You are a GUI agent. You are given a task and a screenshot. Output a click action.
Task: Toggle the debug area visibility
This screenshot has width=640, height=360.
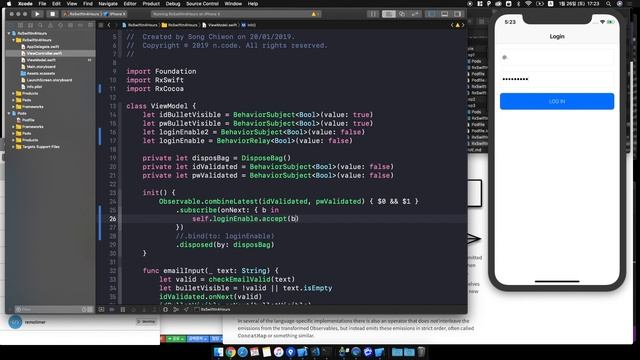point(444,14)
